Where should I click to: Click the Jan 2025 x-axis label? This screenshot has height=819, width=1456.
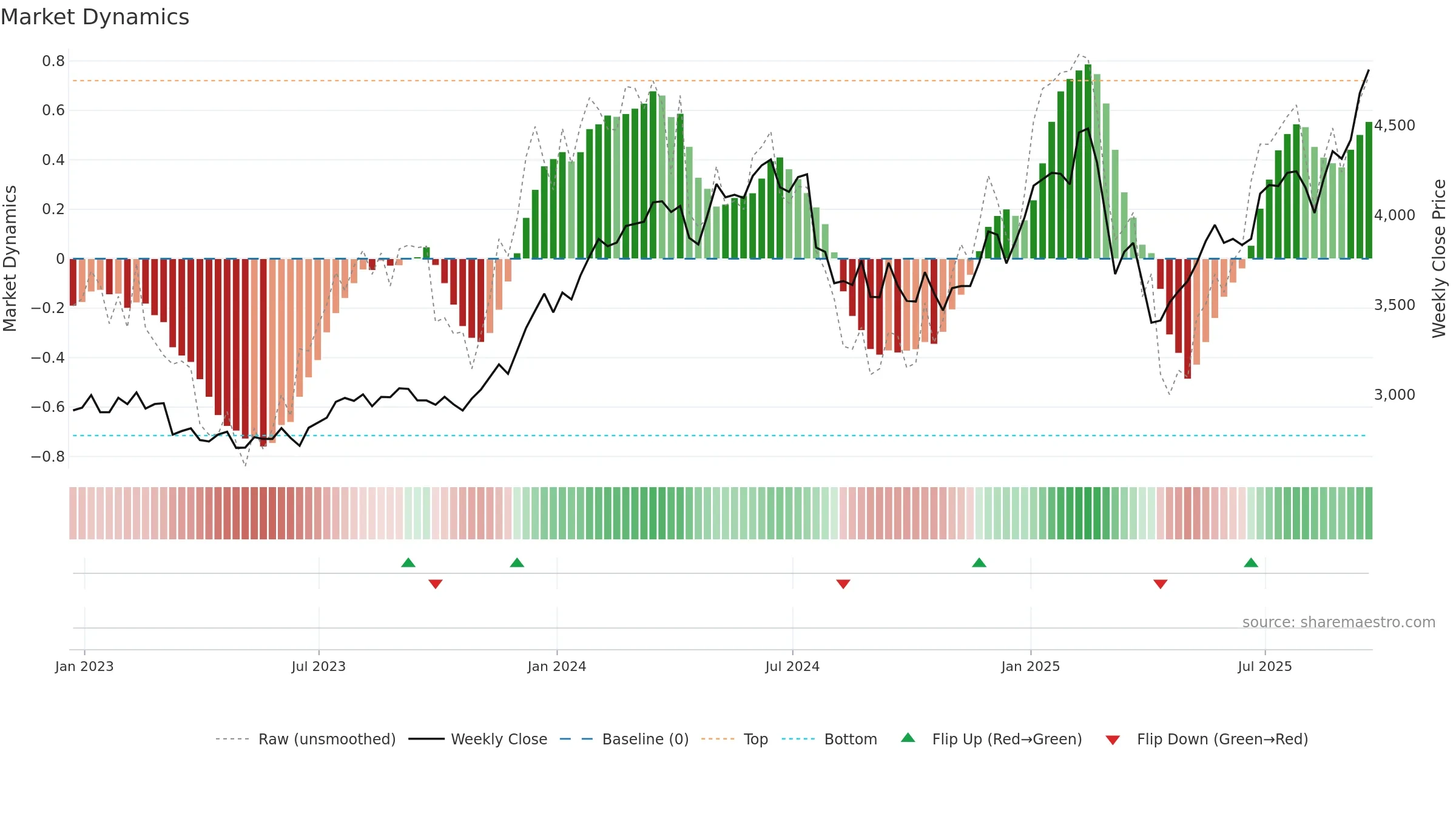1031,666
